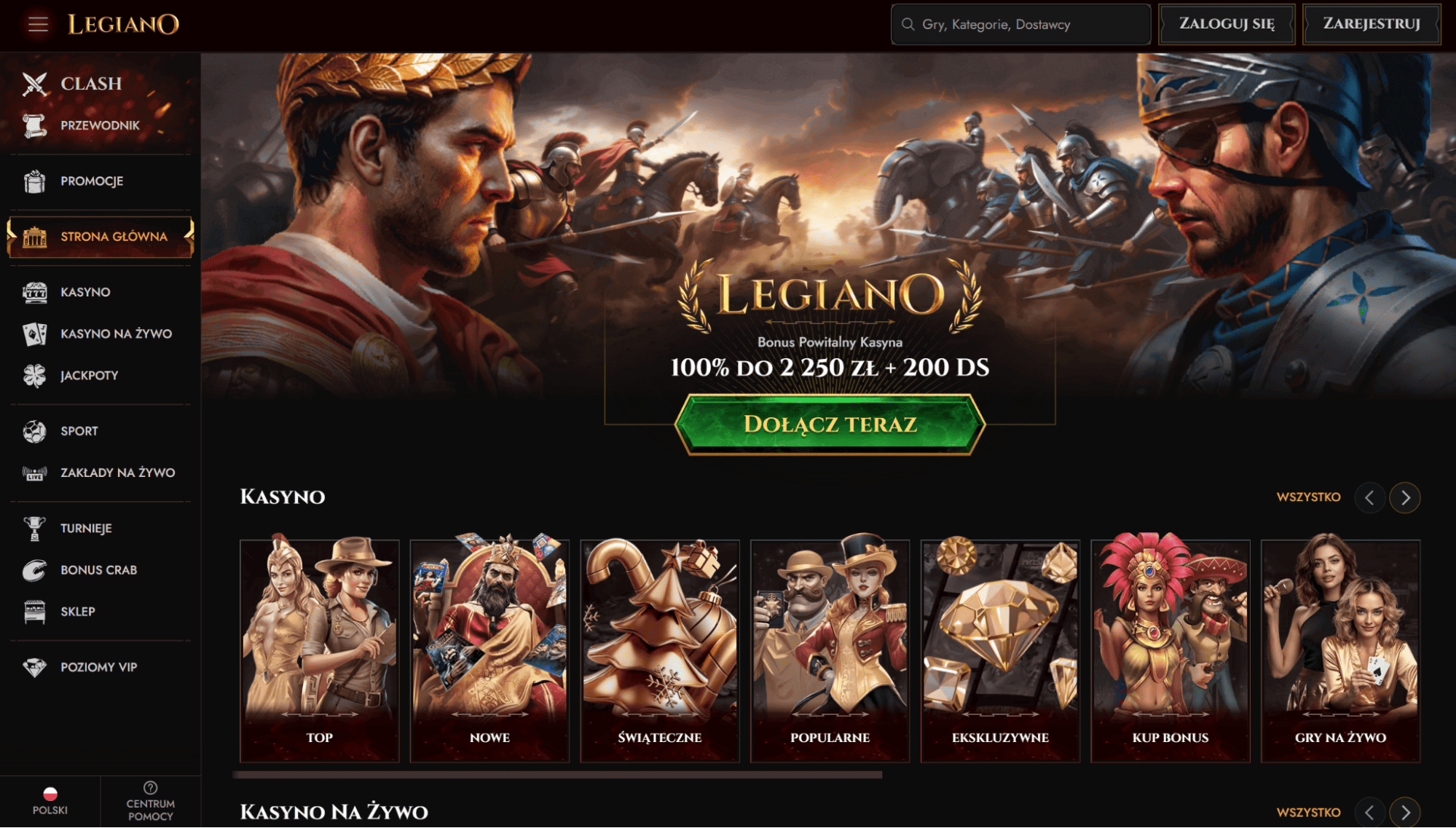1456x828 pixels.
Task: Click the Kasyno carousel horizontal scrollbar
Action: coord(557,775)
